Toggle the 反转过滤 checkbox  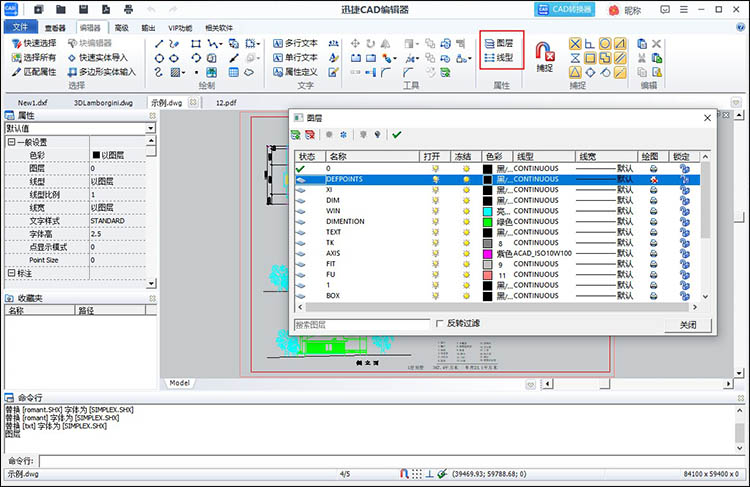point(440,324)
